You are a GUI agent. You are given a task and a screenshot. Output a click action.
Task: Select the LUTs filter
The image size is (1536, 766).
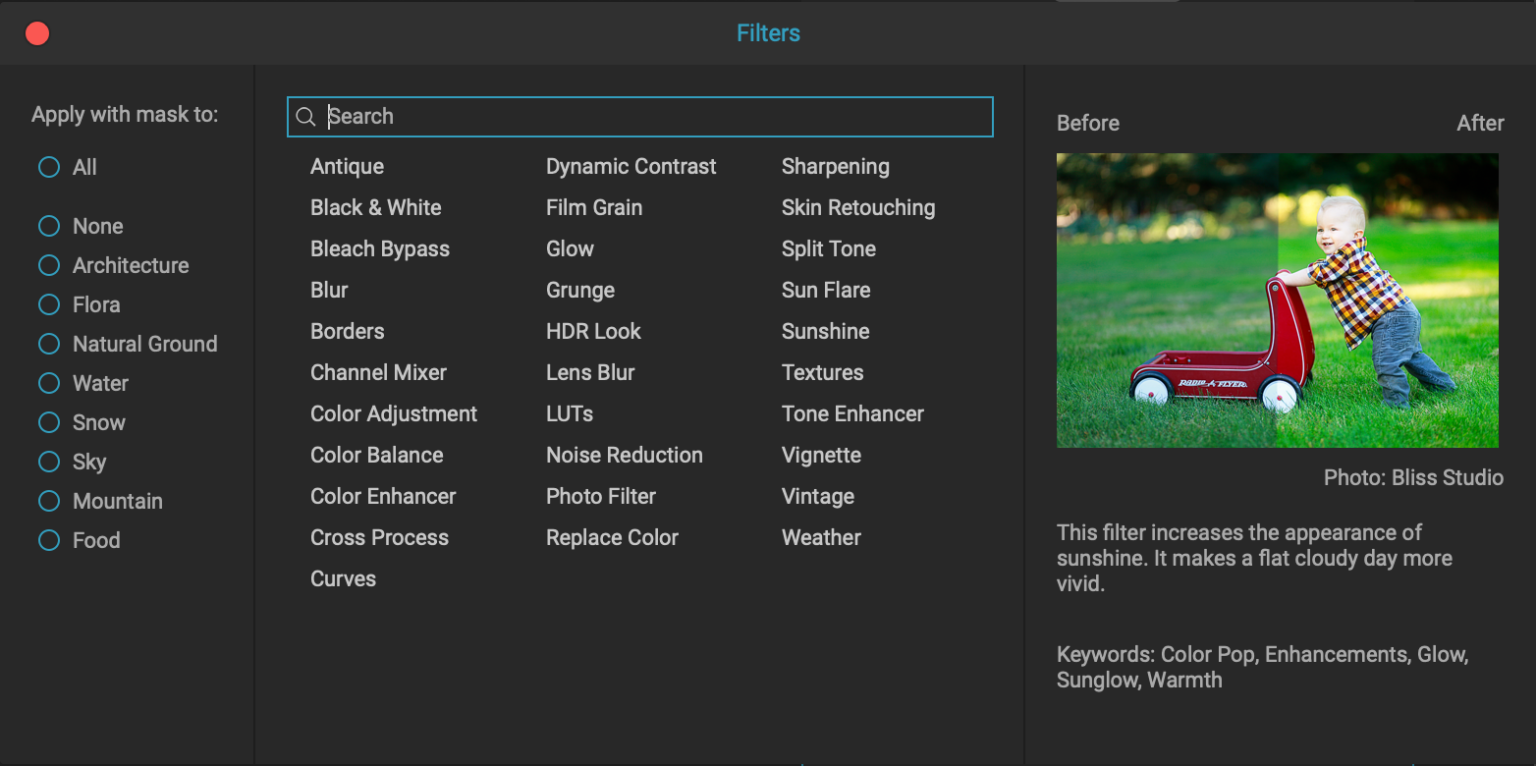tap(570, 413)
